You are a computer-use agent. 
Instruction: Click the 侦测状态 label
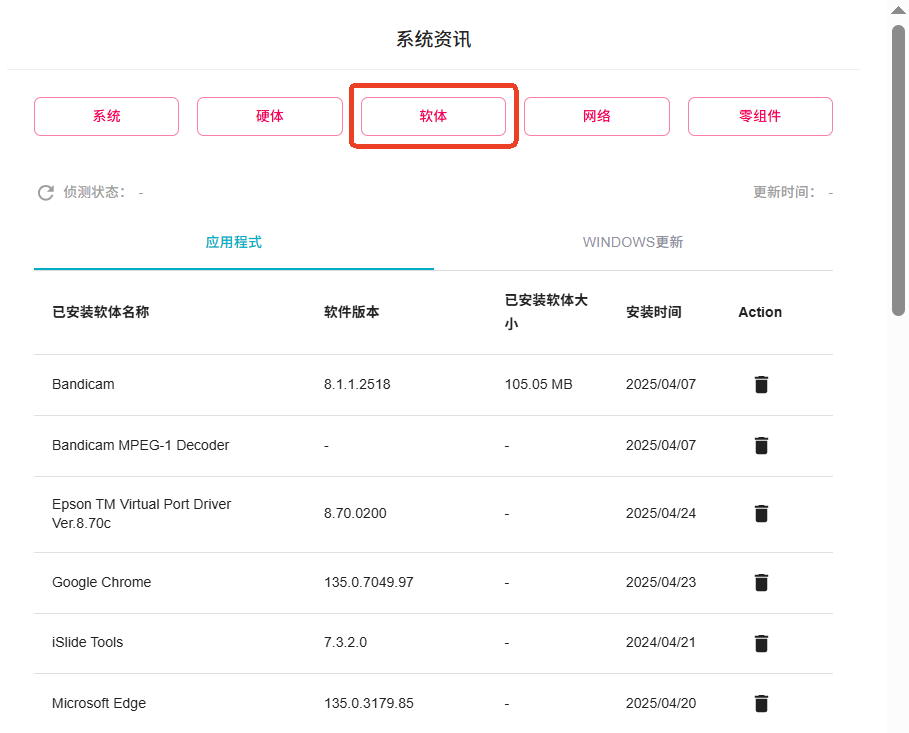point(94,192)
